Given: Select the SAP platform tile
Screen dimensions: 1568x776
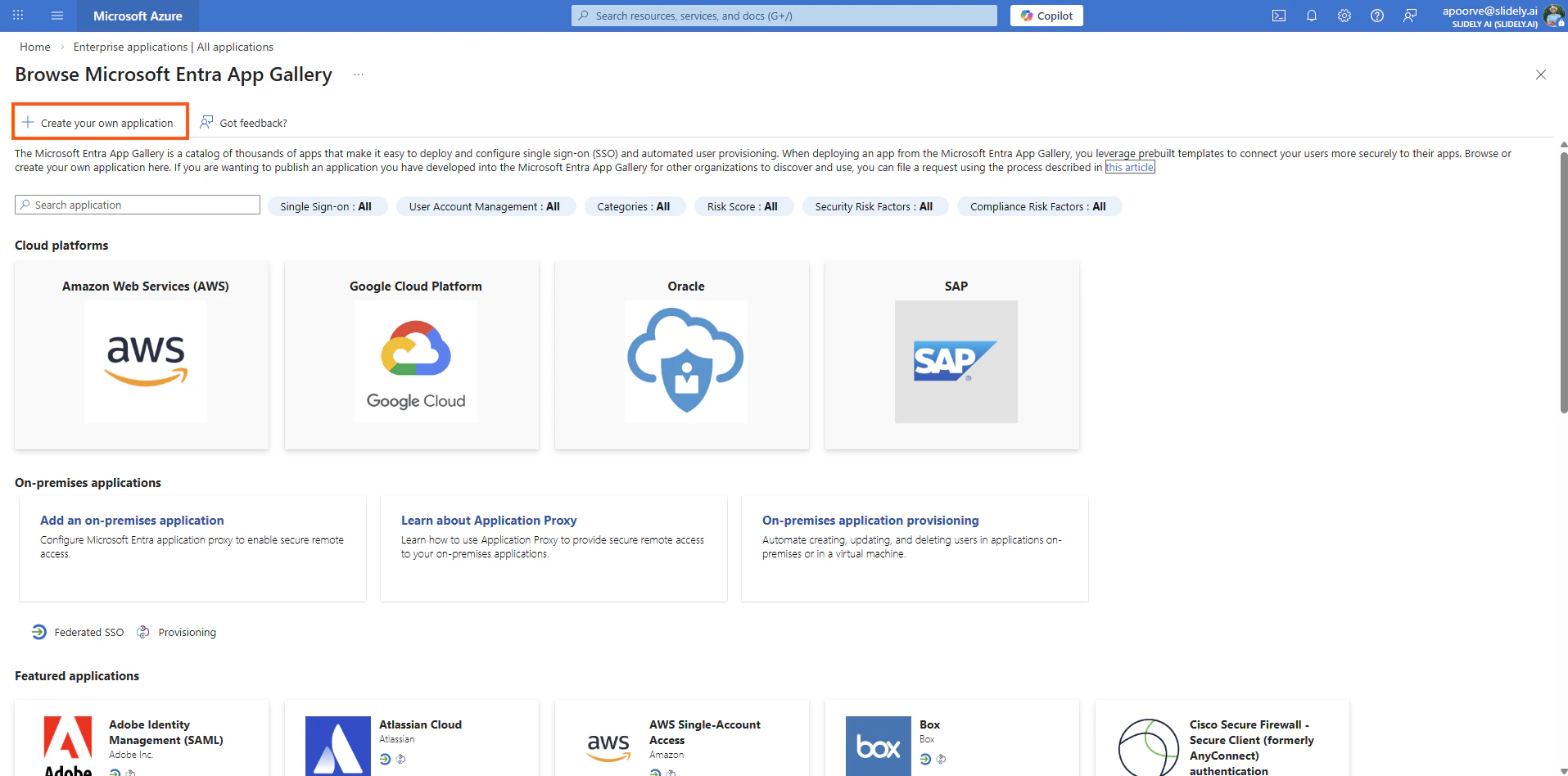Looking at the screenshot, I should point(952,355).
